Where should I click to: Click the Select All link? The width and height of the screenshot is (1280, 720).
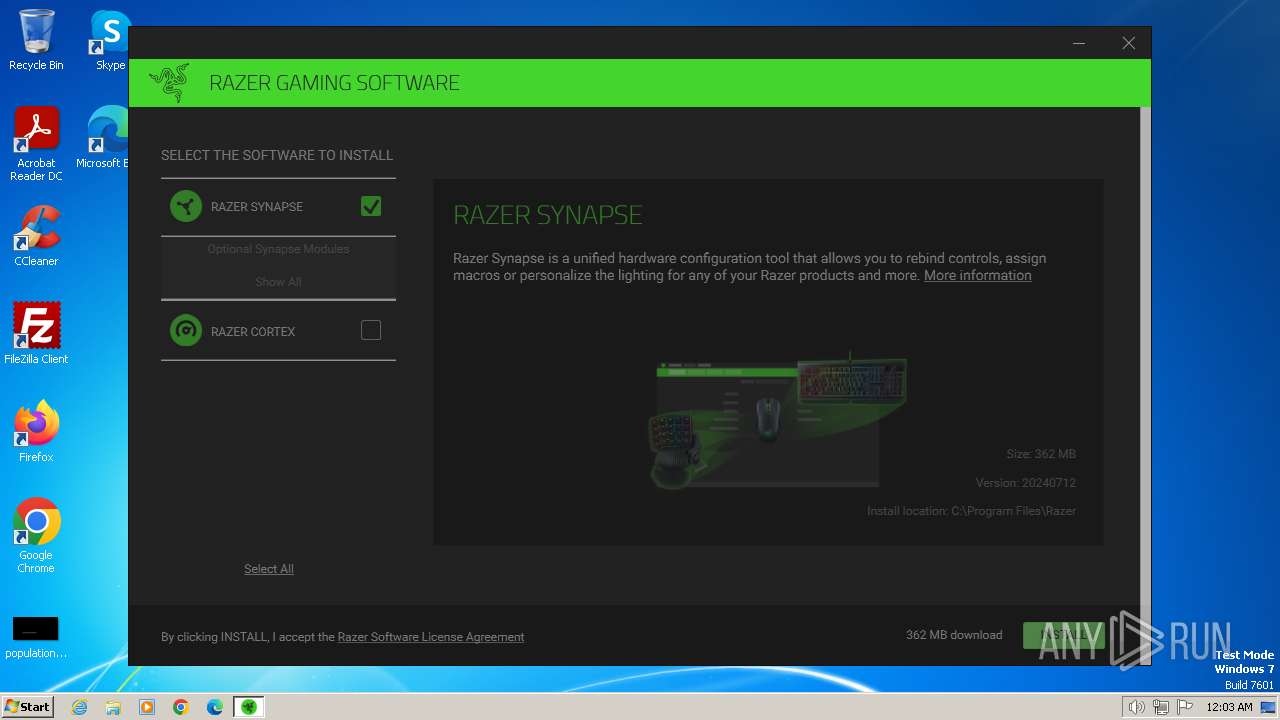pyautogui.click(x=269, y=569)
